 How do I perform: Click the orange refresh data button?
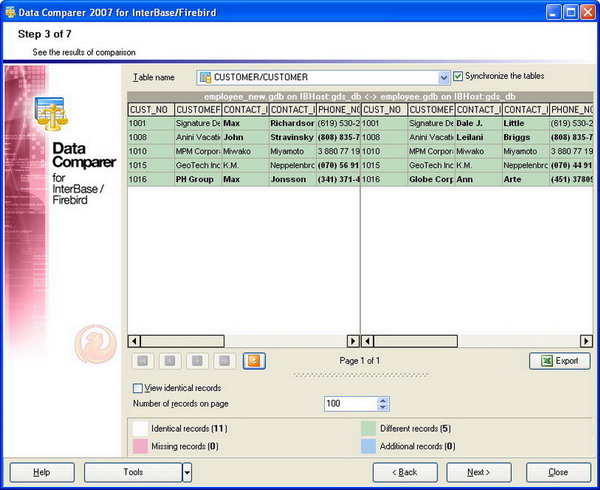tap(254, 361)
